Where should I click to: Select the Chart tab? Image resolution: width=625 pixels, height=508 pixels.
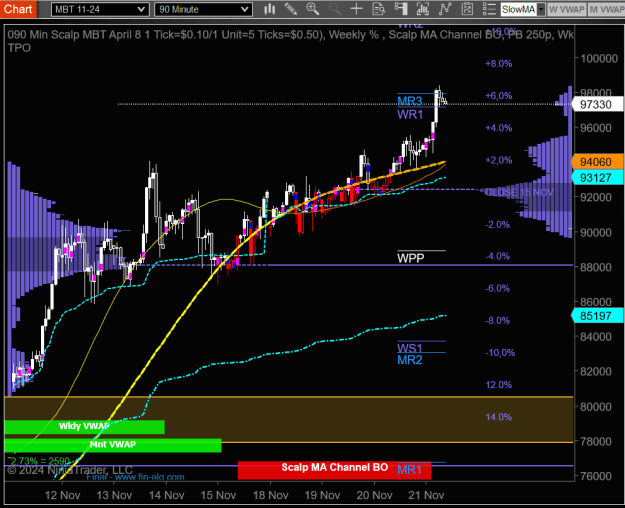click(18, 9)
